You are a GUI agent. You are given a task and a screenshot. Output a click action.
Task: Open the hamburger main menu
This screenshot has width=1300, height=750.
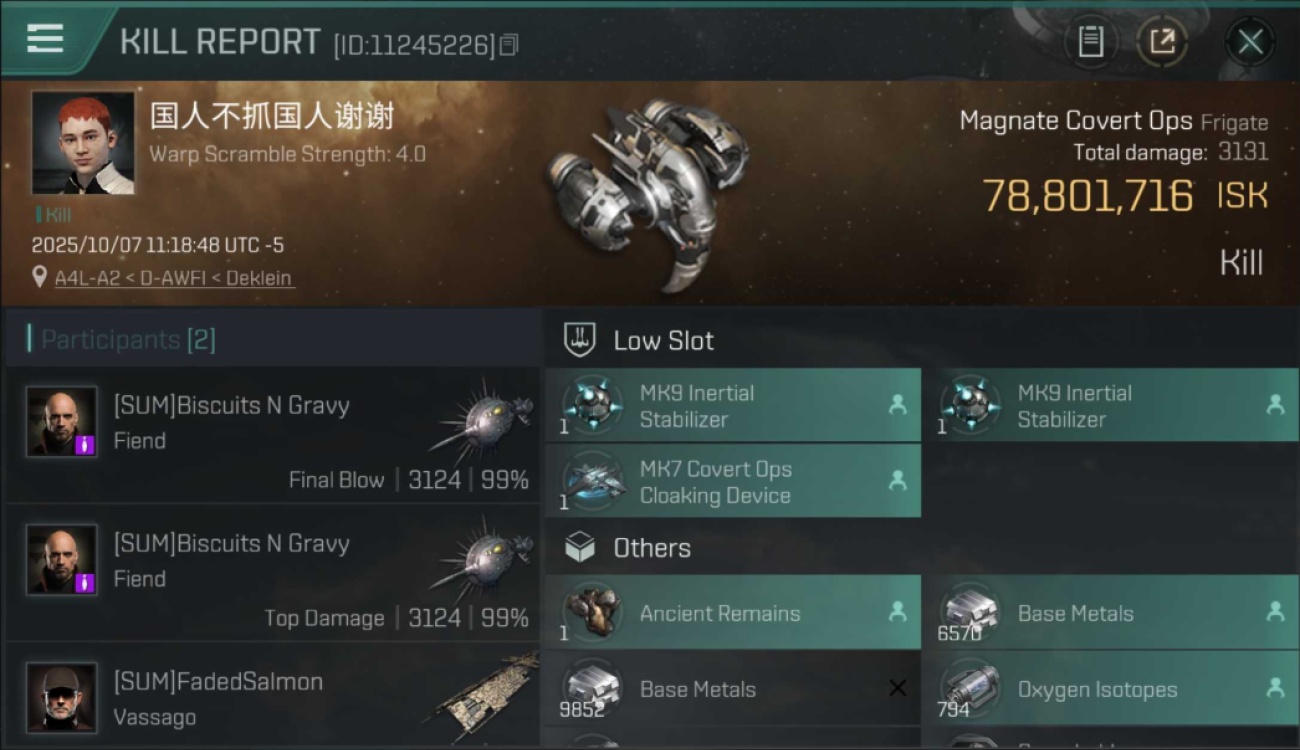pos(45,38)
